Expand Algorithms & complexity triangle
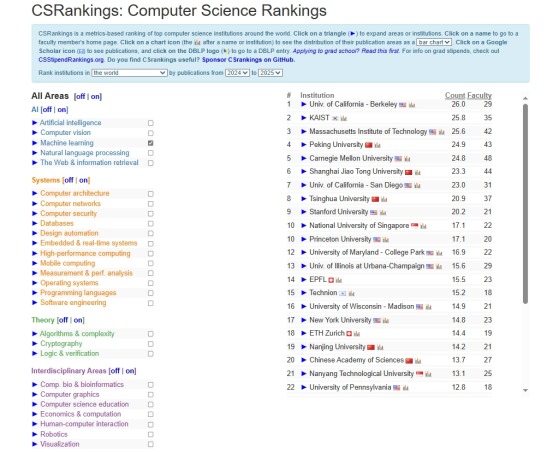This screenshot has height=452, width=554. [35, 334]
